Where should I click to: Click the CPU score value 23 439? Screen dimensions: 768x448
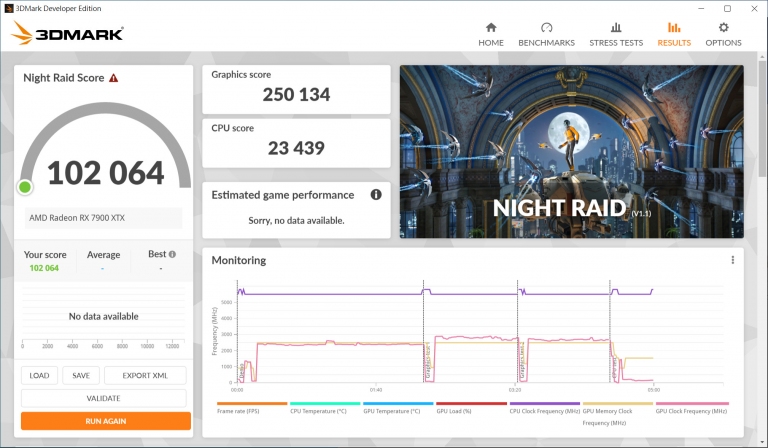tap(296, 148)
